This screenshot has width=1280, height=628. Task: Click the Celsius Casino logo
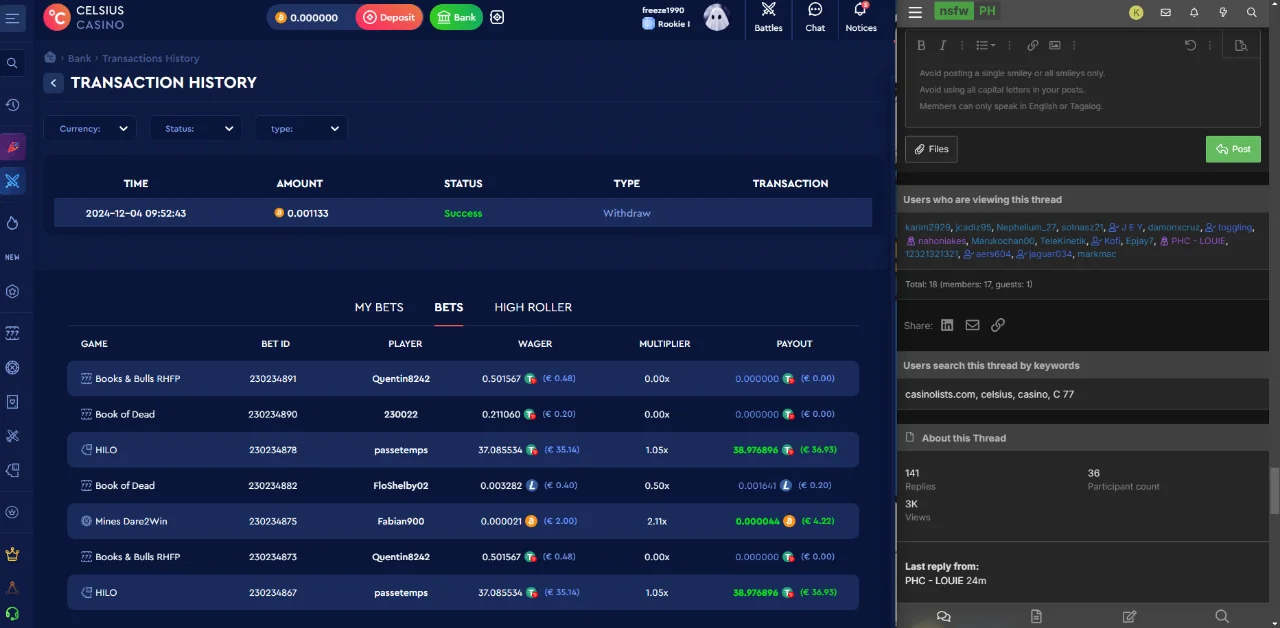[85, 17]
